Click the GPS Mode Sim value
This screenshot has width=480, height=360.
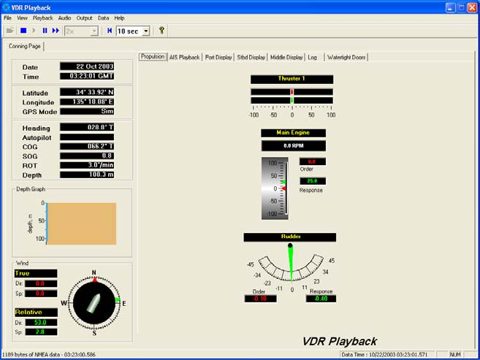click(87, 111)
